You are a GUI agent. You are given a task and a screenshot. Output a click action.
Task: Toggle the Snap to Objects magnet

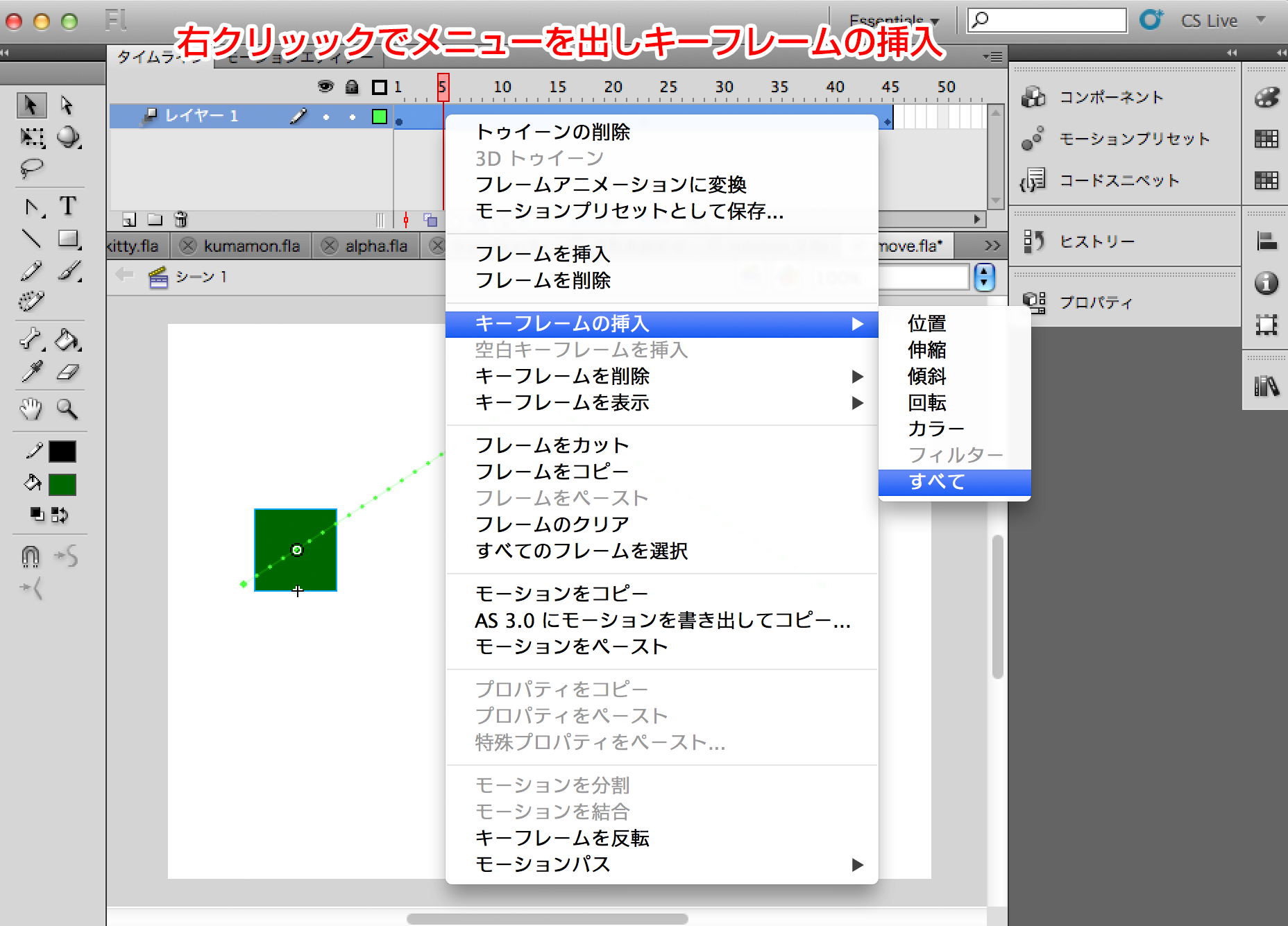(x=31, y=556)
